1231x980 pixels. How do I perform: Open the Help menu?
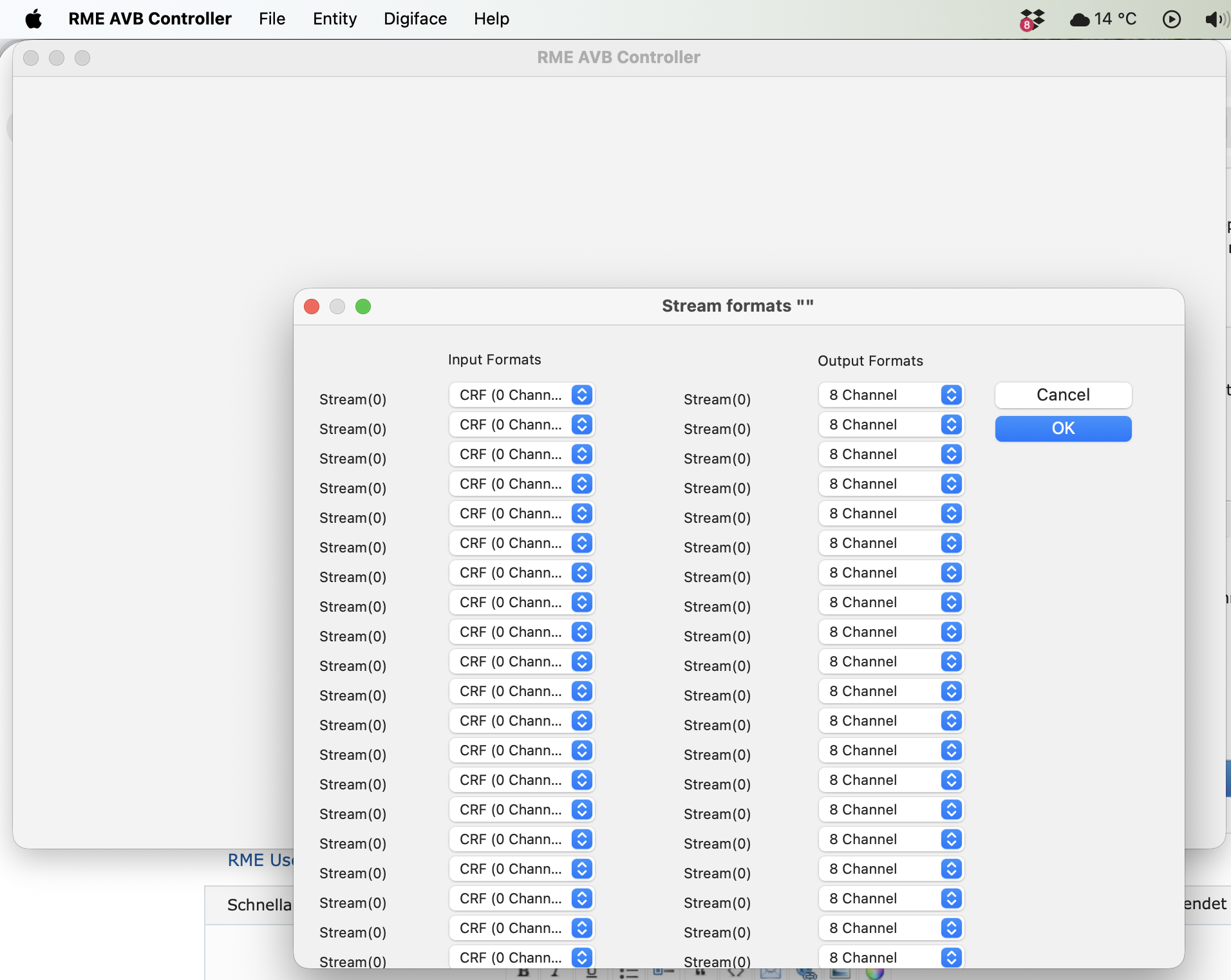[491, 19]
